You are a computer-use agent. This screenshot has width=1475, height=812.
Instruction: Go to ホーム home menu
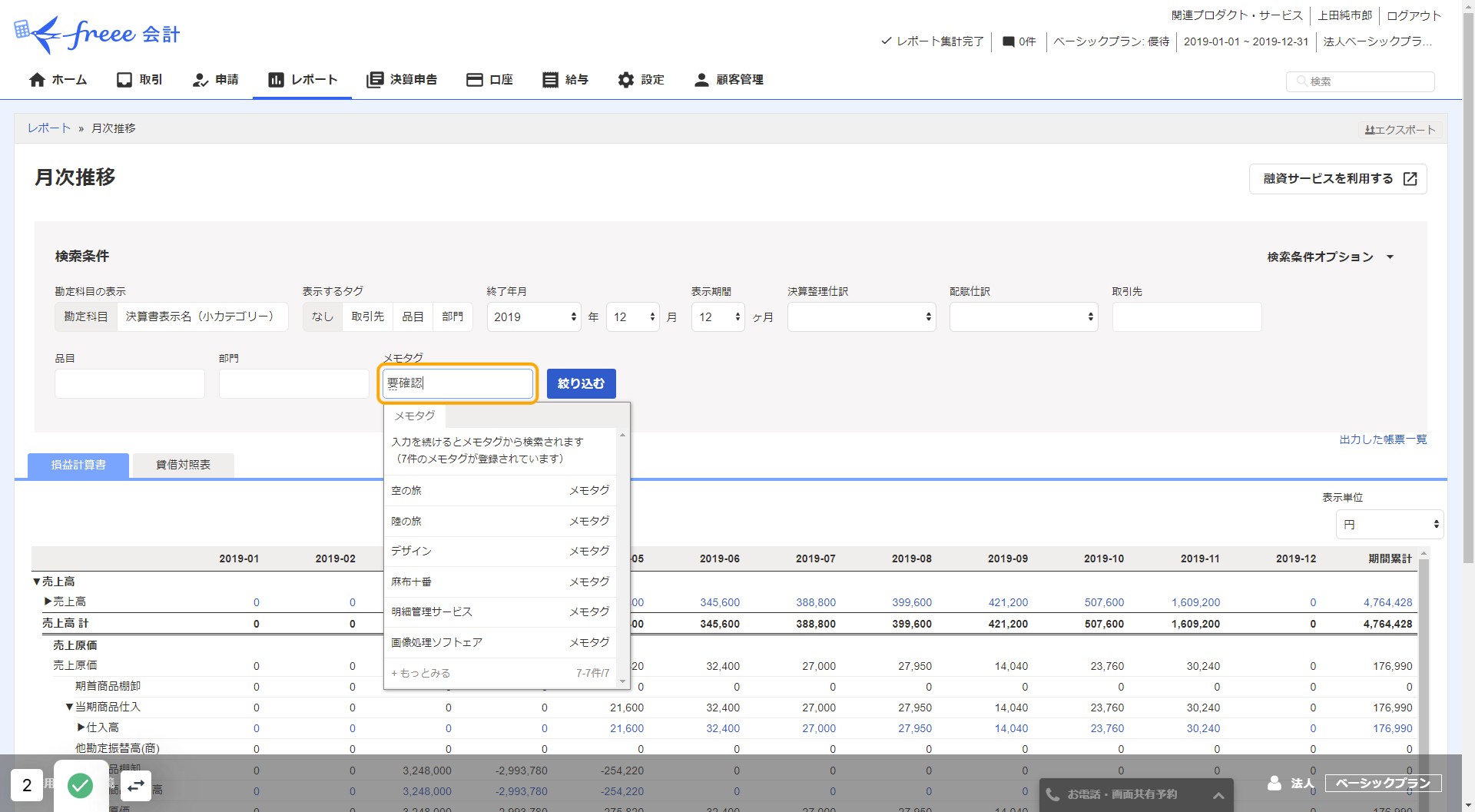[58, 80]
